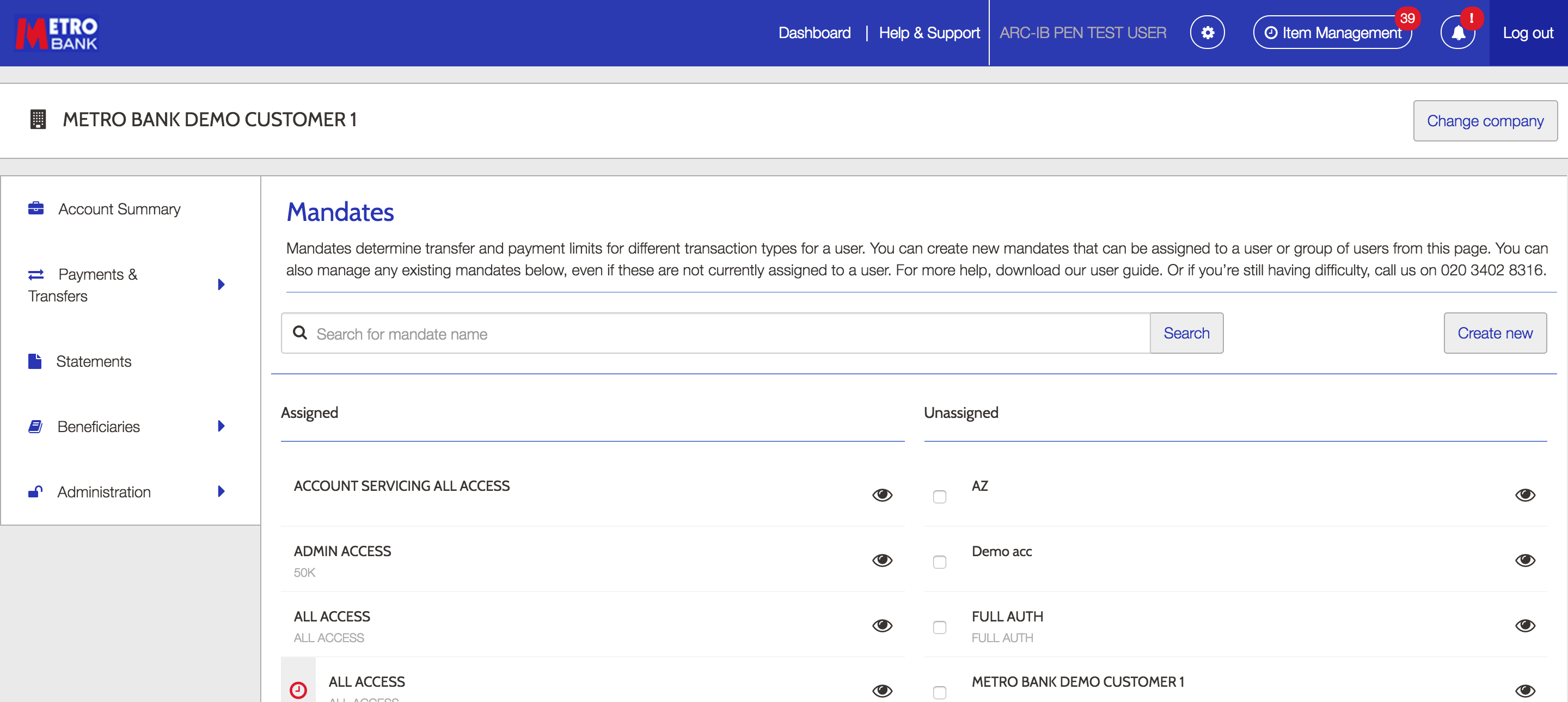Click the red 39 badge on Item Management
Viewport: 1568px width, 702px height.
[x=1407, y=19]
